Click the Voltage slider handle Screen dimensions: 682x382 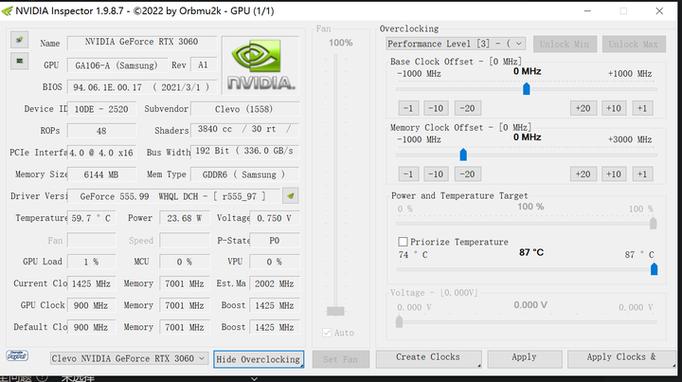pyautogui.click(x=399, y=322)
